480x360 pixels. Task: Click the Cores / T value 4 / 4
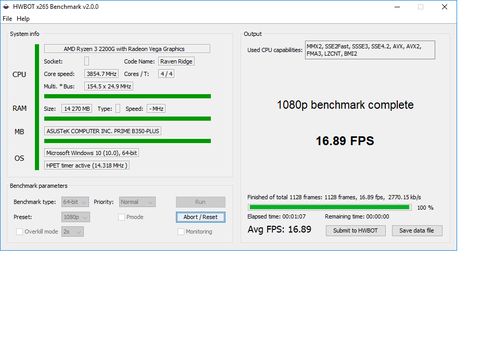point(166,74)
